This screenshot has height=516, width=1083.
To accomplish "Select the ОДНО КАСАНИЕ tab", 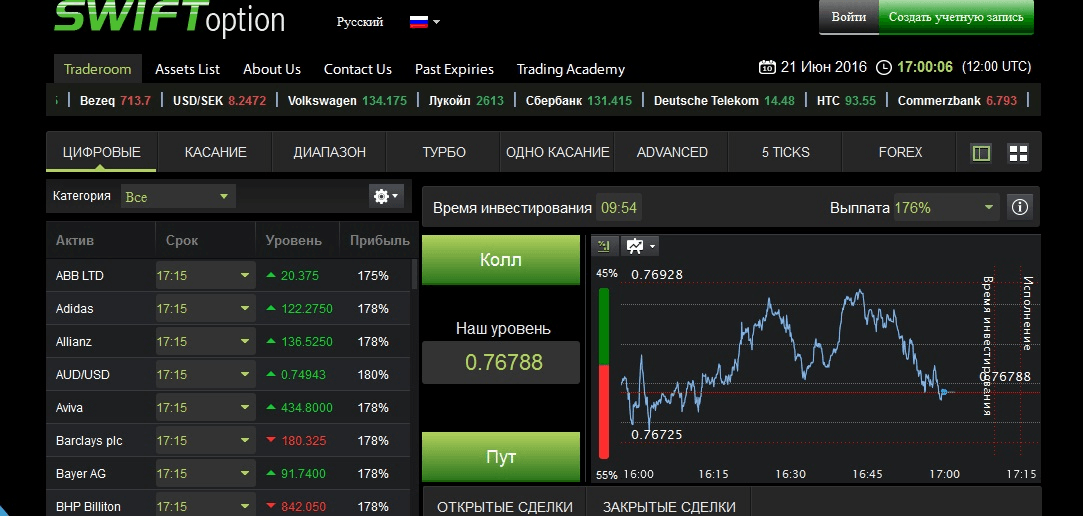I will point(557,152).
